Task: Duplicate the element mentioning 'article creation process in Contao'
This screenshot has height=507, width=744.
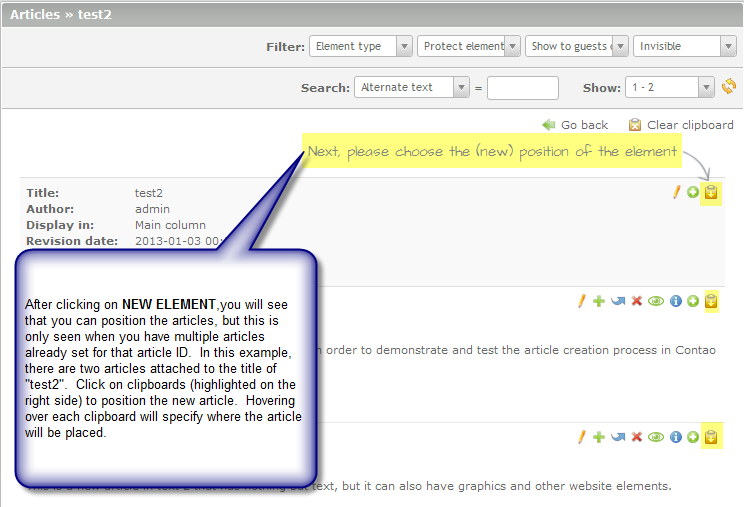Action: point(599,301)
